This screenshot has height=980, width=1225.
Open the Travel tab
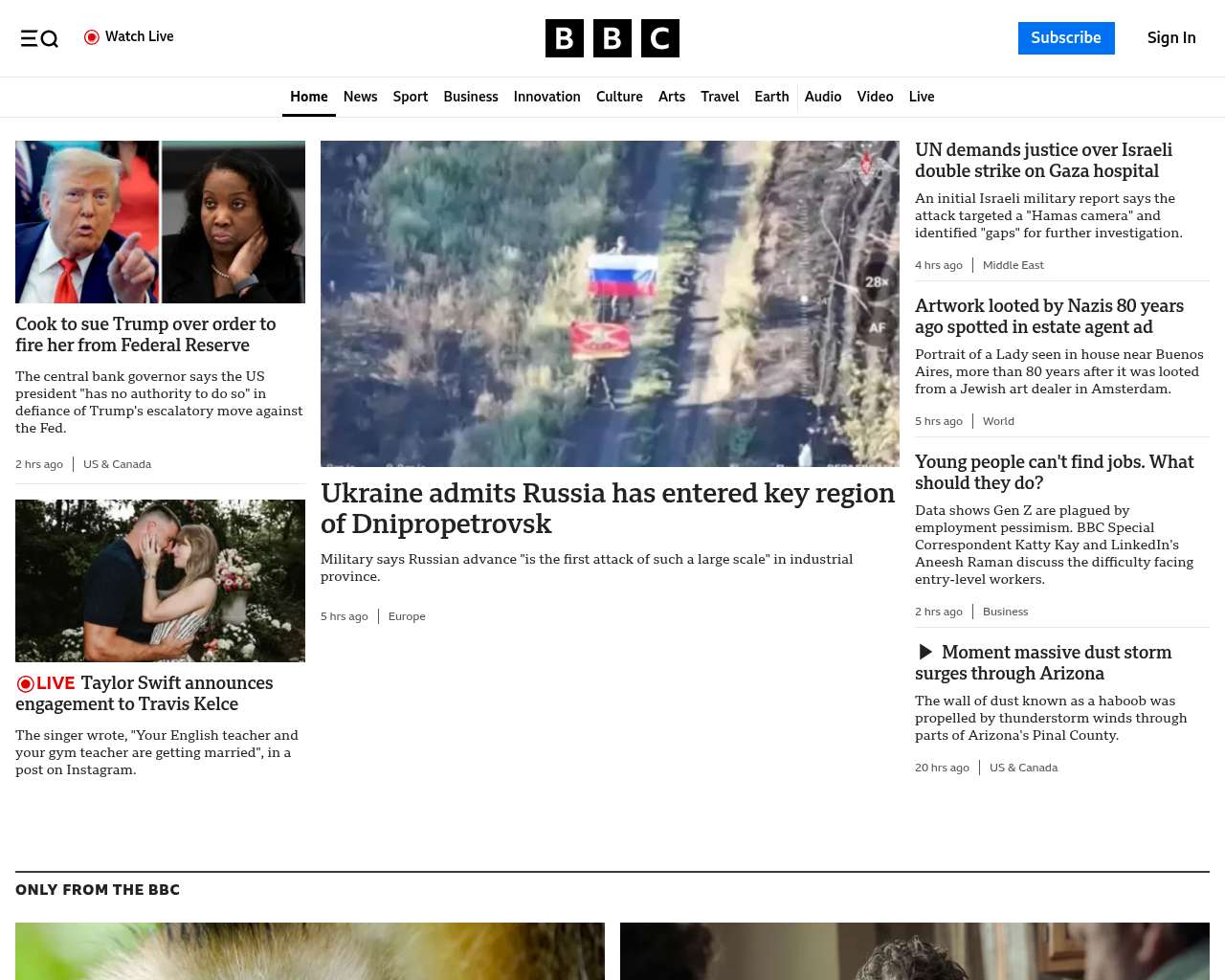[x=720, y=97]
